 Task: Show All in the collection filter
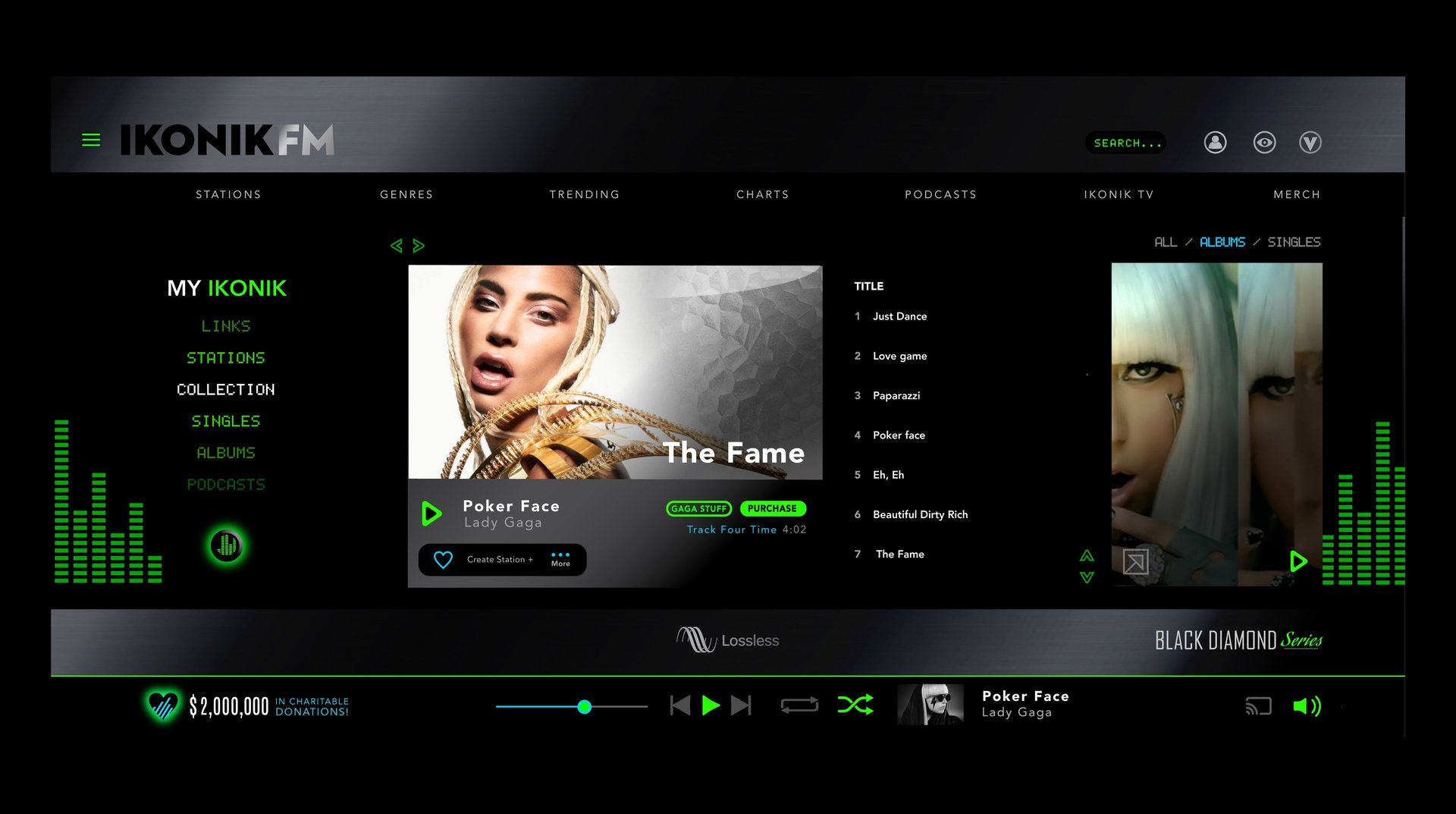1166,242
